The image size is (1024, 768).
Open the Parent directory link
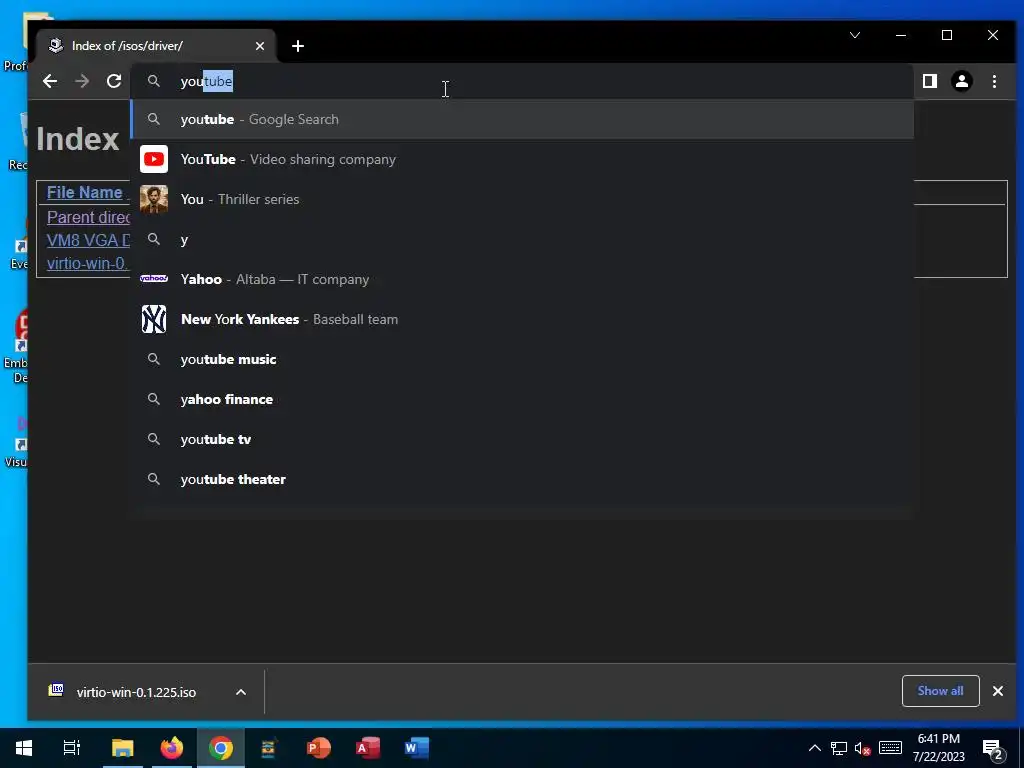[x=88, y=217]
